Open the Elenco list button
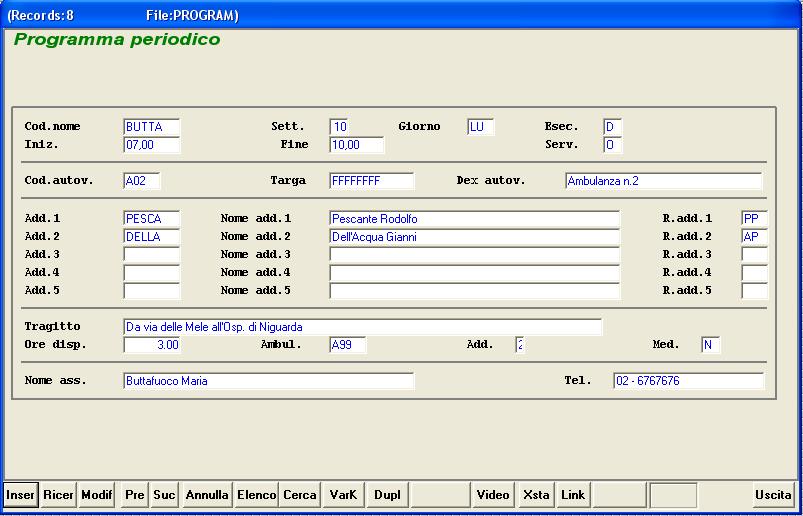This screenshot has width=803, height=516. [257, 495]
